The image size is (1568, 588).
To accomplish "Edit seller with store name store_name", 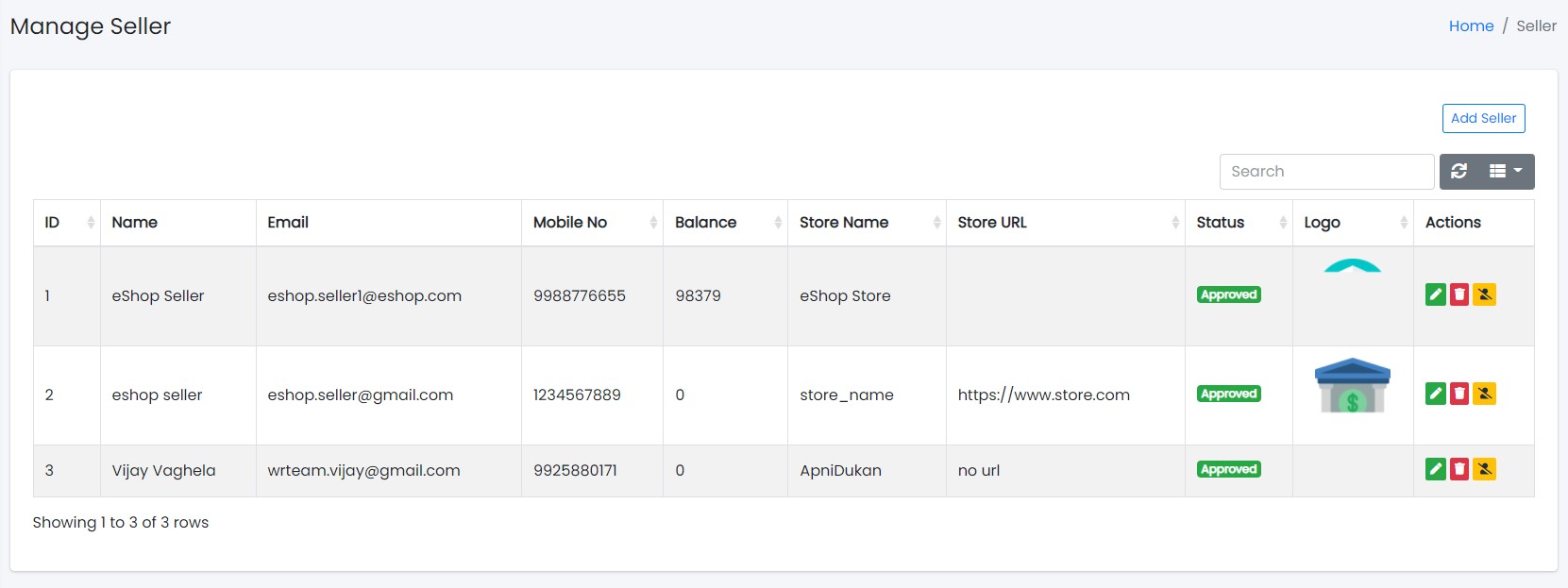I will [x=1435, y=394].
